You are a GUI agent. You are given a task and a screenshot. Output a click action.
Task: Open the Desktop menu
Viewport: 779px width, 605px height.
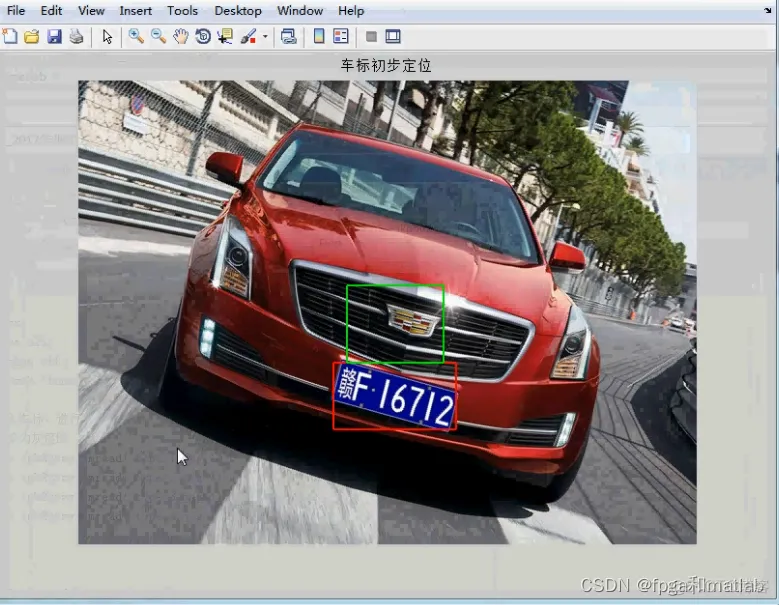pyautogui.click(x=238, y=10)
